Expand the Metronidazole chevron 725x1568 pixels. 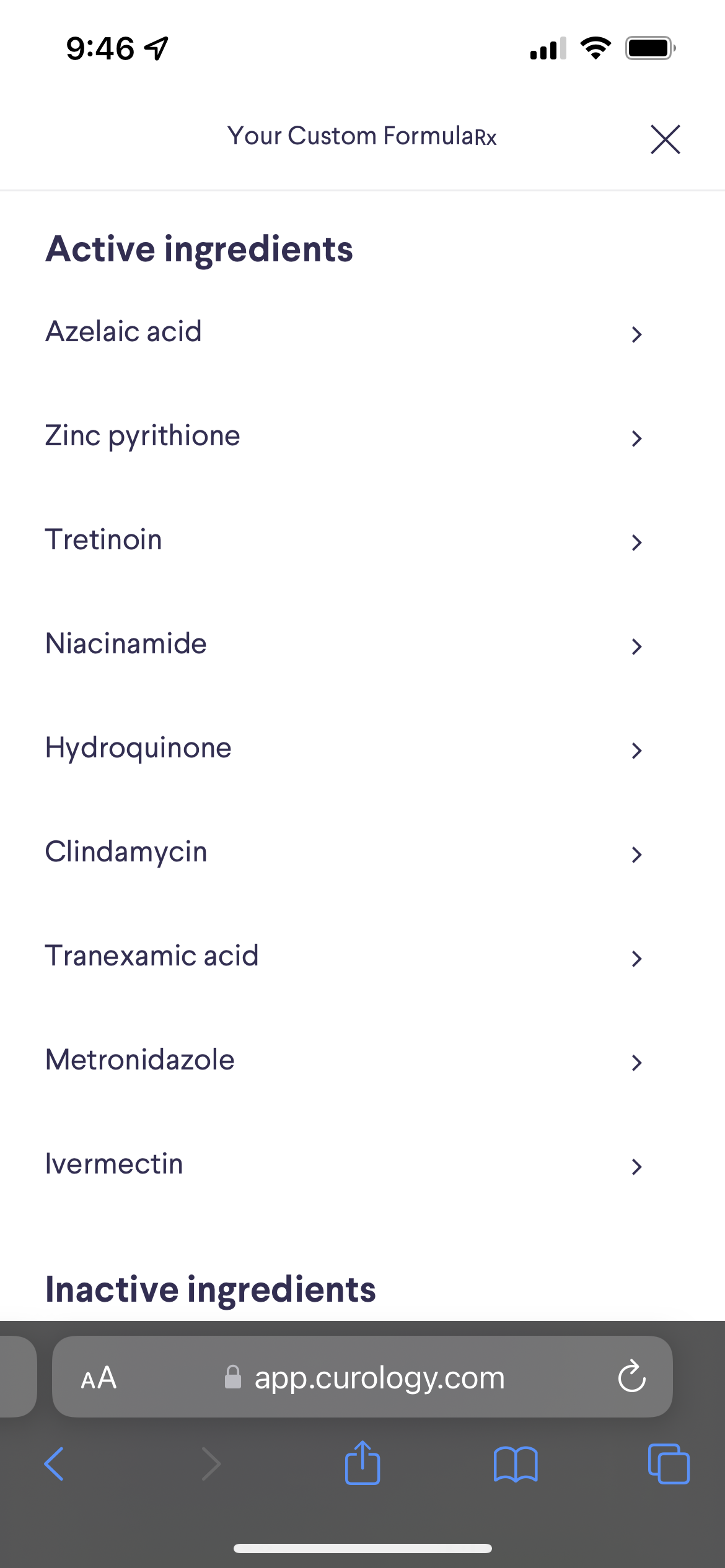click(636, 1063)
